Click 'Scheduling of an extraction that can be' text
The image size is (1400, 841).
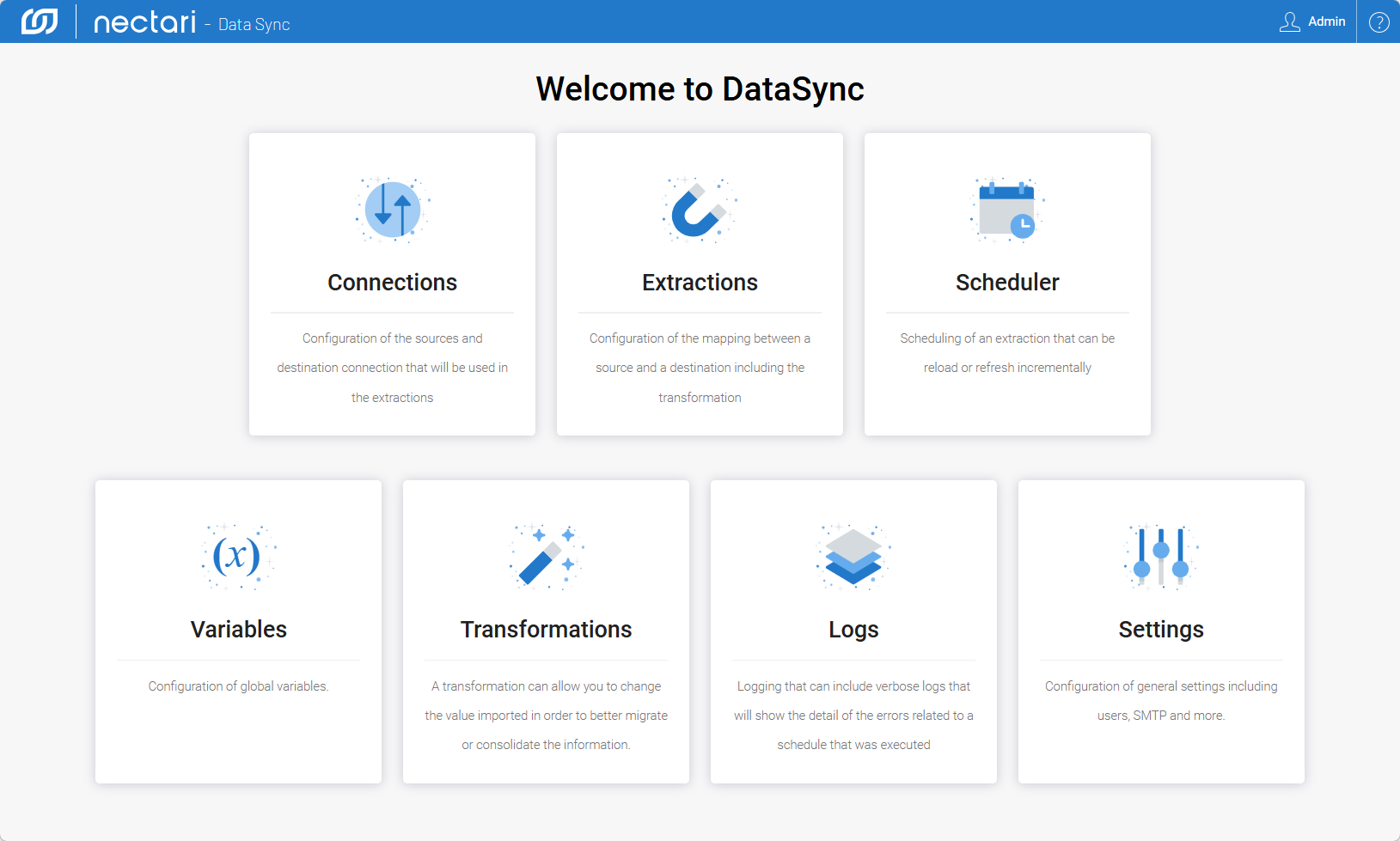1007,338
